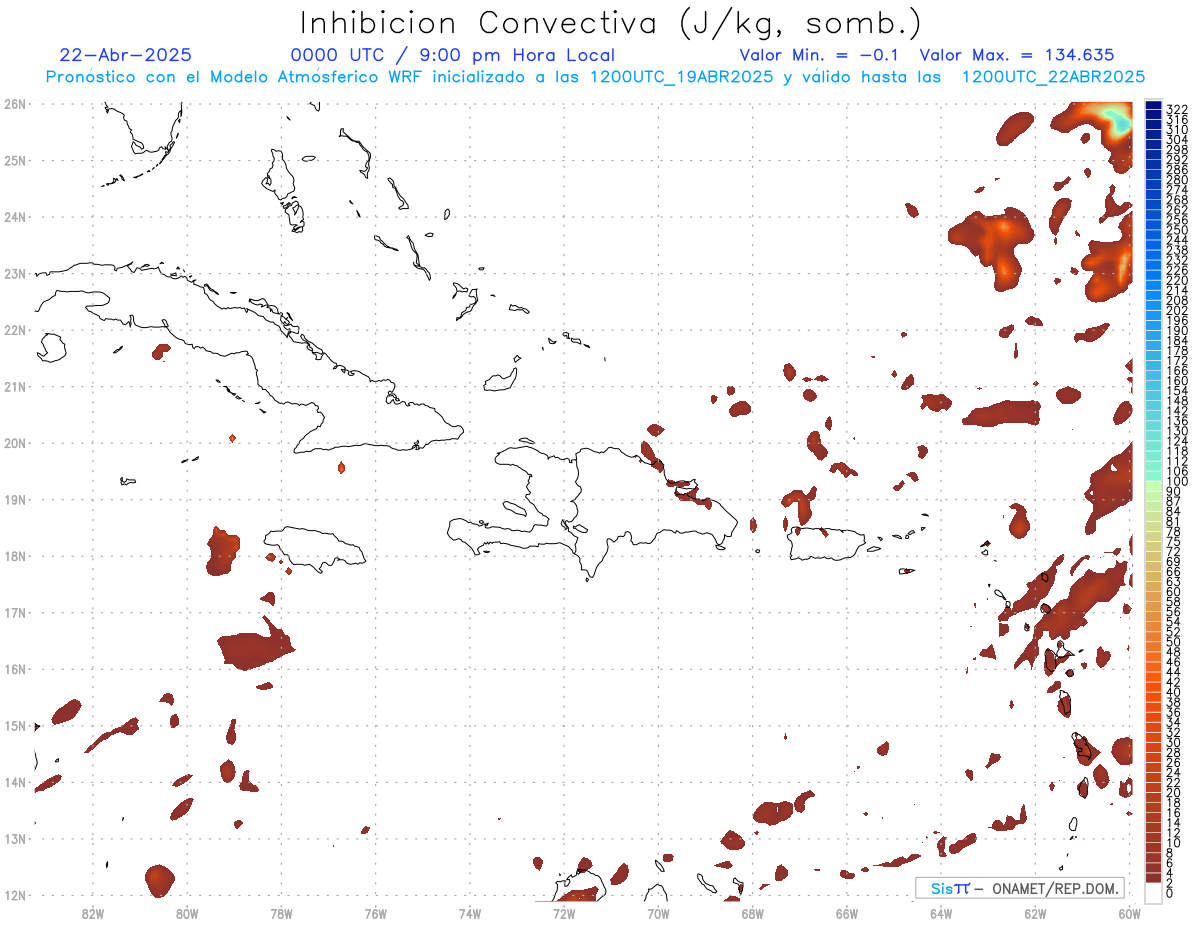This screenshot has height=927, width=1200.
Task: Click the '78W' longitude label
Action: [x=281, y=913]
